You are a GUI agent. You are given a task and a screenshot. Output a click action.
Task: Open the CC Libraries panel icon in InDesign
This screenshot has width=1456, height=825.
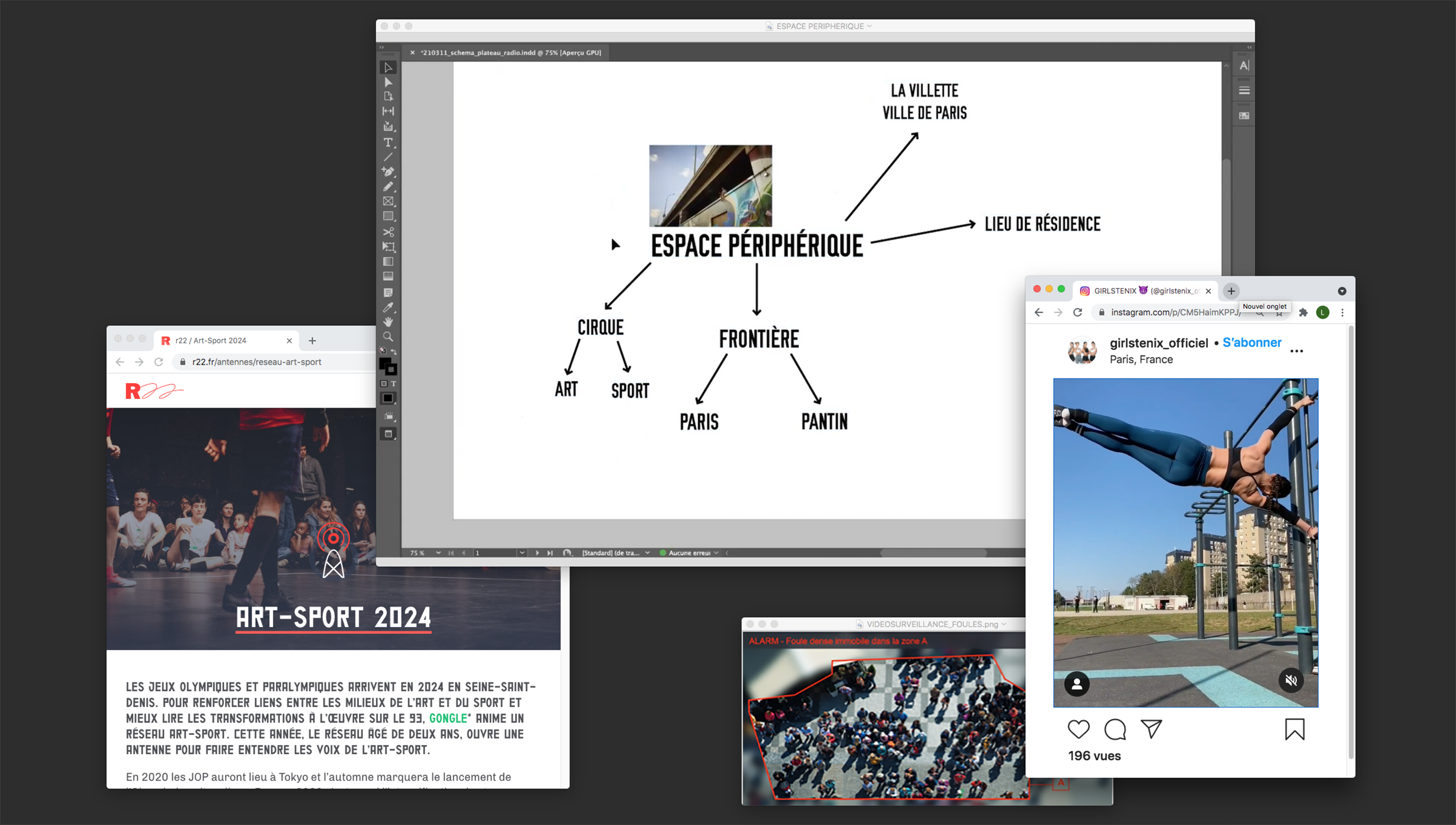1244,116
